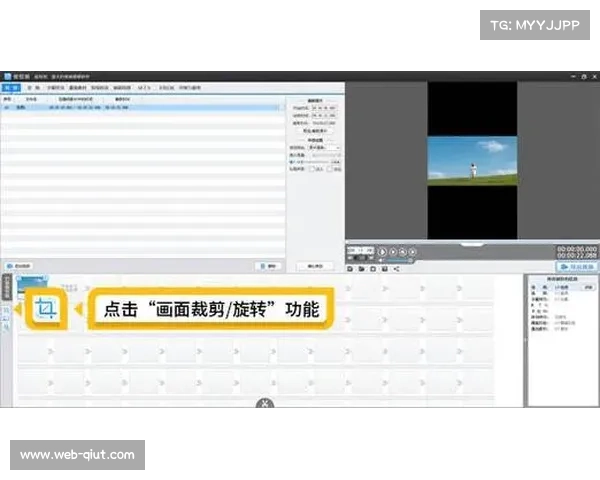Click the preview progress bar

[x=472, y=242]
